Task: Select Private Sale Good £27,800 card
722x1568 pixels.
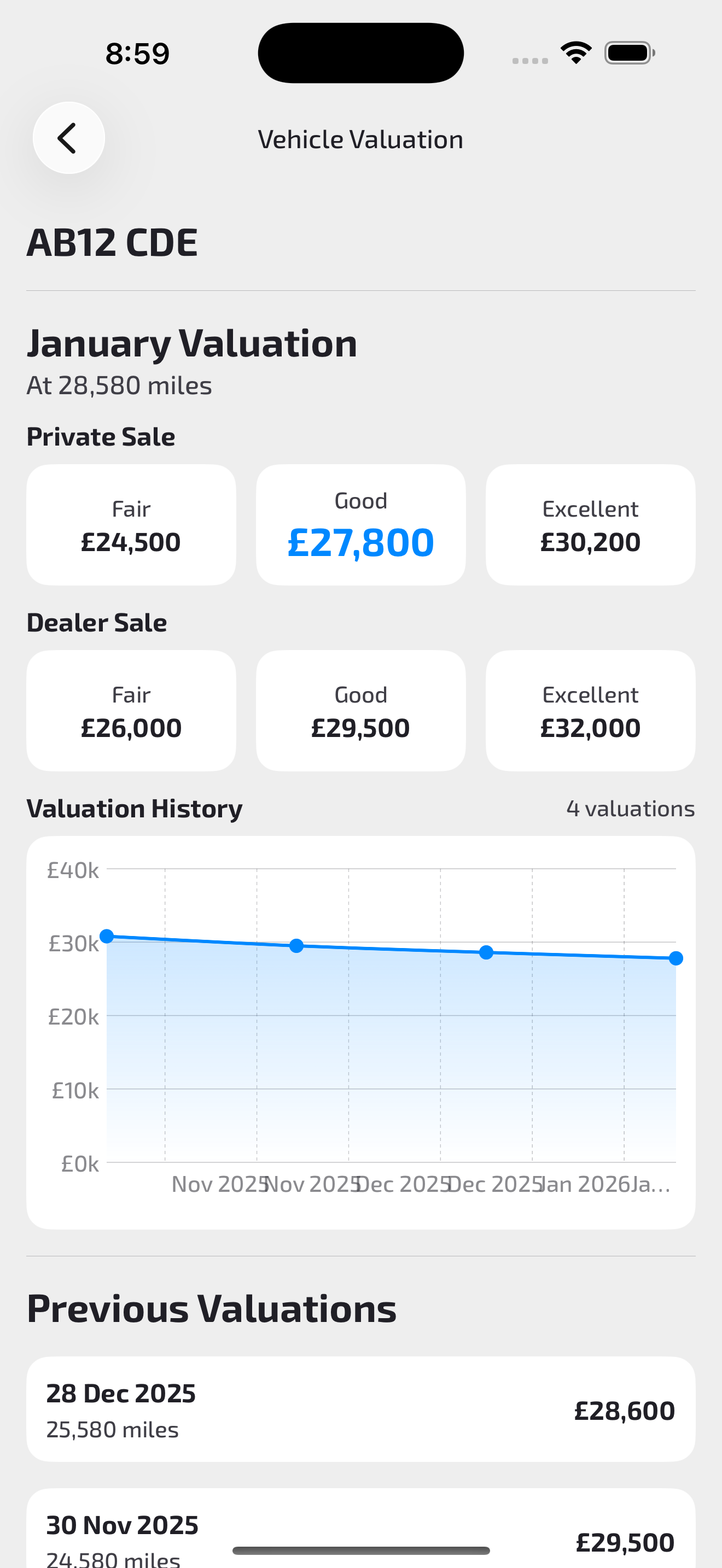Action: click(x=360, y=525)
